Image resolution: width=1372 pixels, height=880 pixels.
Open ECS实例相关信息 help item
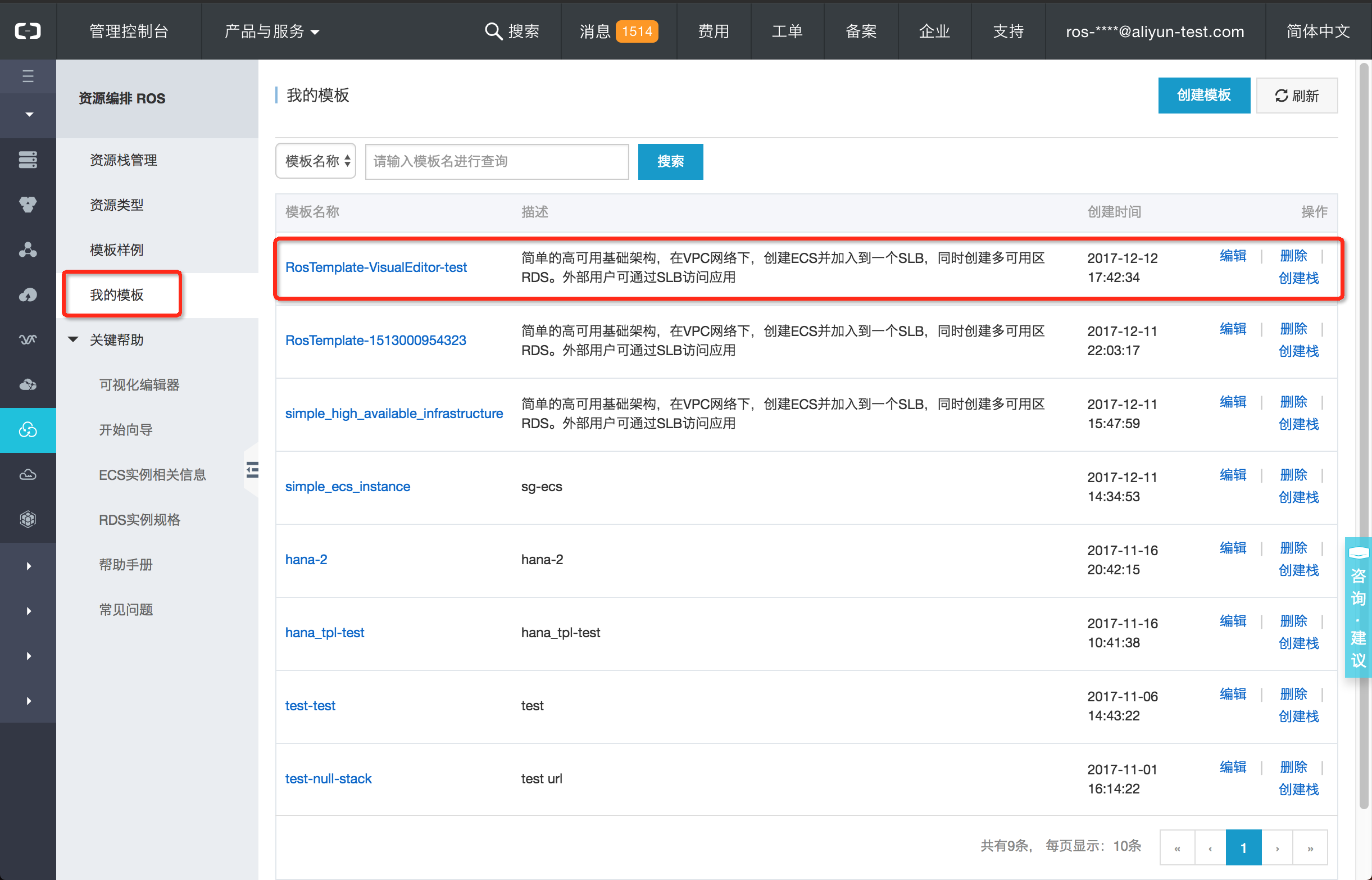(152, 475)
